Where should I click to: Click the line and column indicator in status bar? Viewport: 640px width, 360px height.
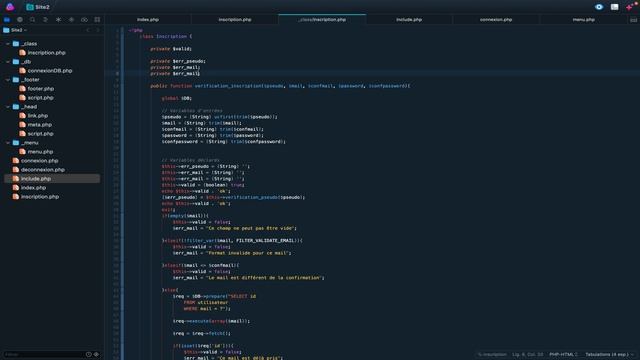(528, 354)
